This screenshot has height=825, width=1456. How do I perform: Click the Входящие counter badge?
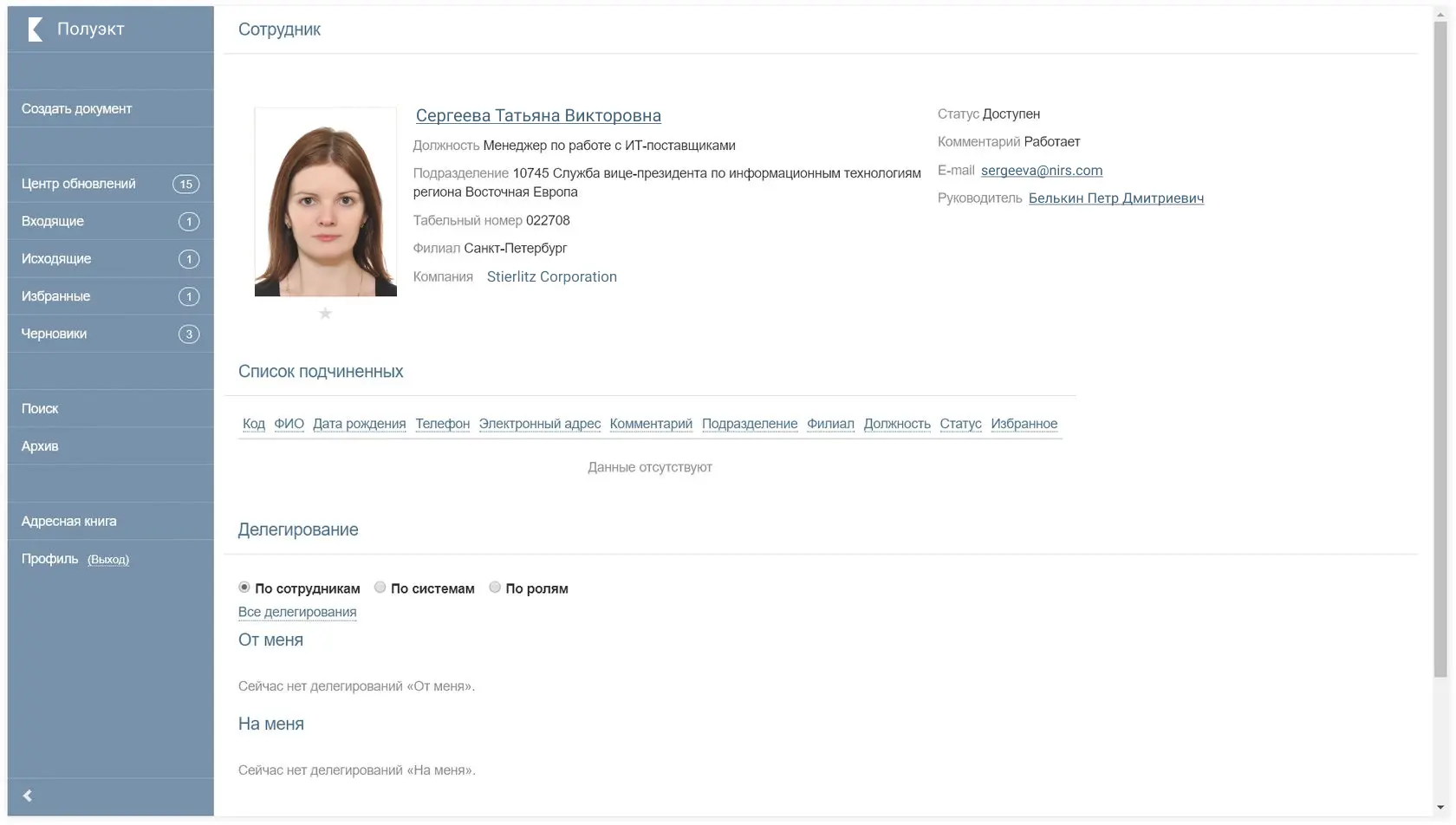pyautogui.click(x=189, y=222)
